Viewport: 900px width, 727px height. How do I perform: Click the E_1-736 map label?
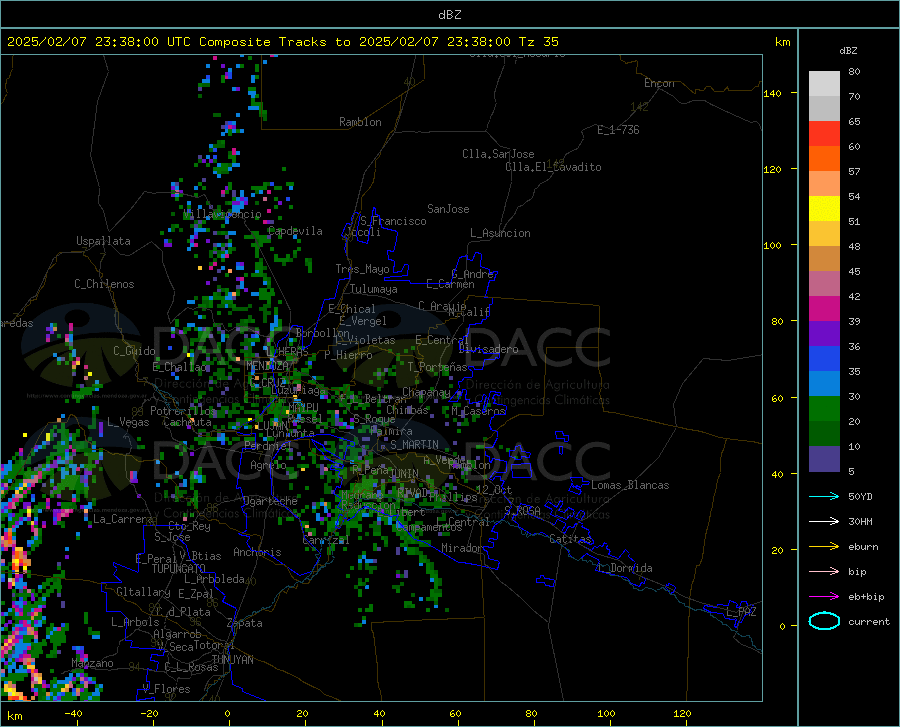618,130
